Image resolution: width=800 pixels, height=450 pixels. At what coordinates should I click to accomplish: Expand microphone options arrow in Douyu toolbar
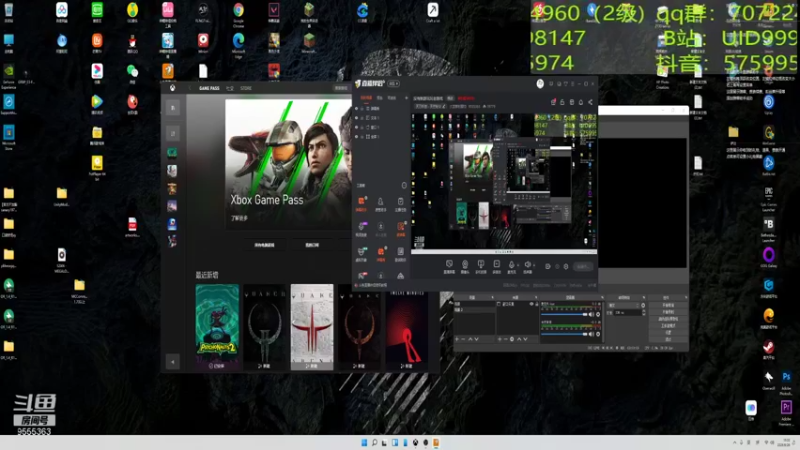tap(518, 265)
